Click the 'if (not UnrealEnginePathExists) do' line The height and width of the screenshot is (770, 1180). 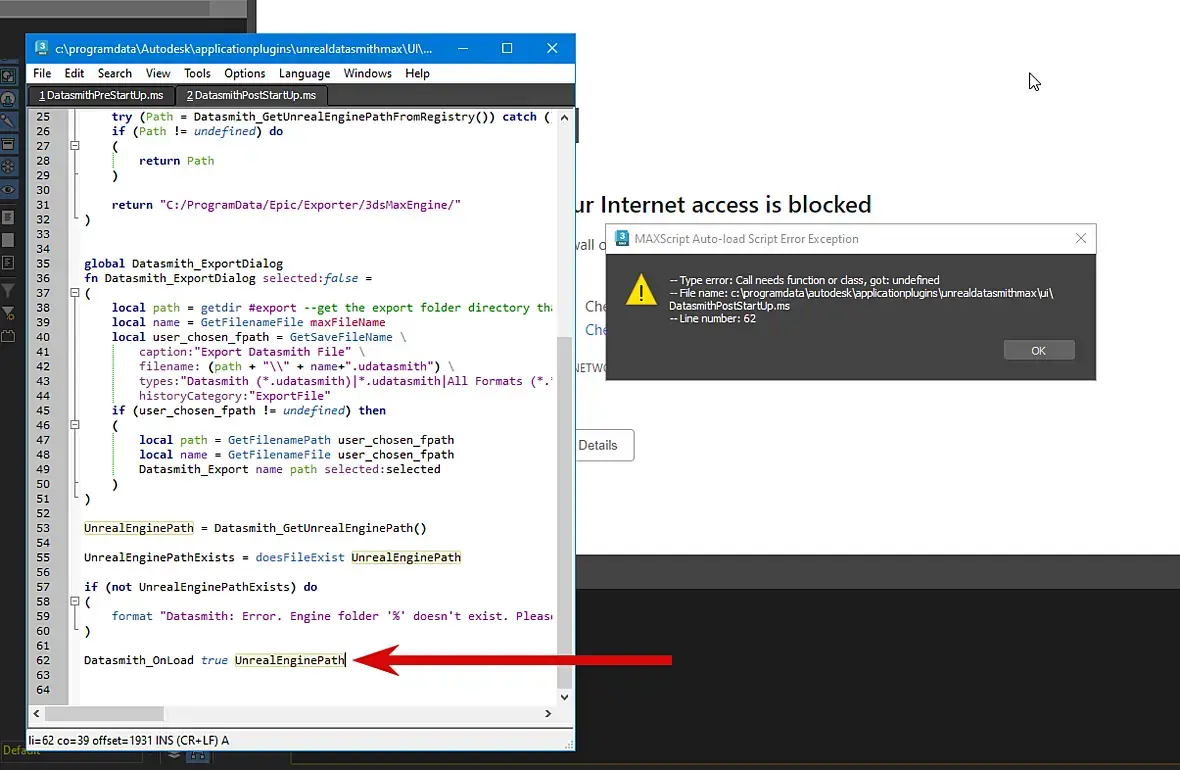pyautogui.click(x=200, y=587)
